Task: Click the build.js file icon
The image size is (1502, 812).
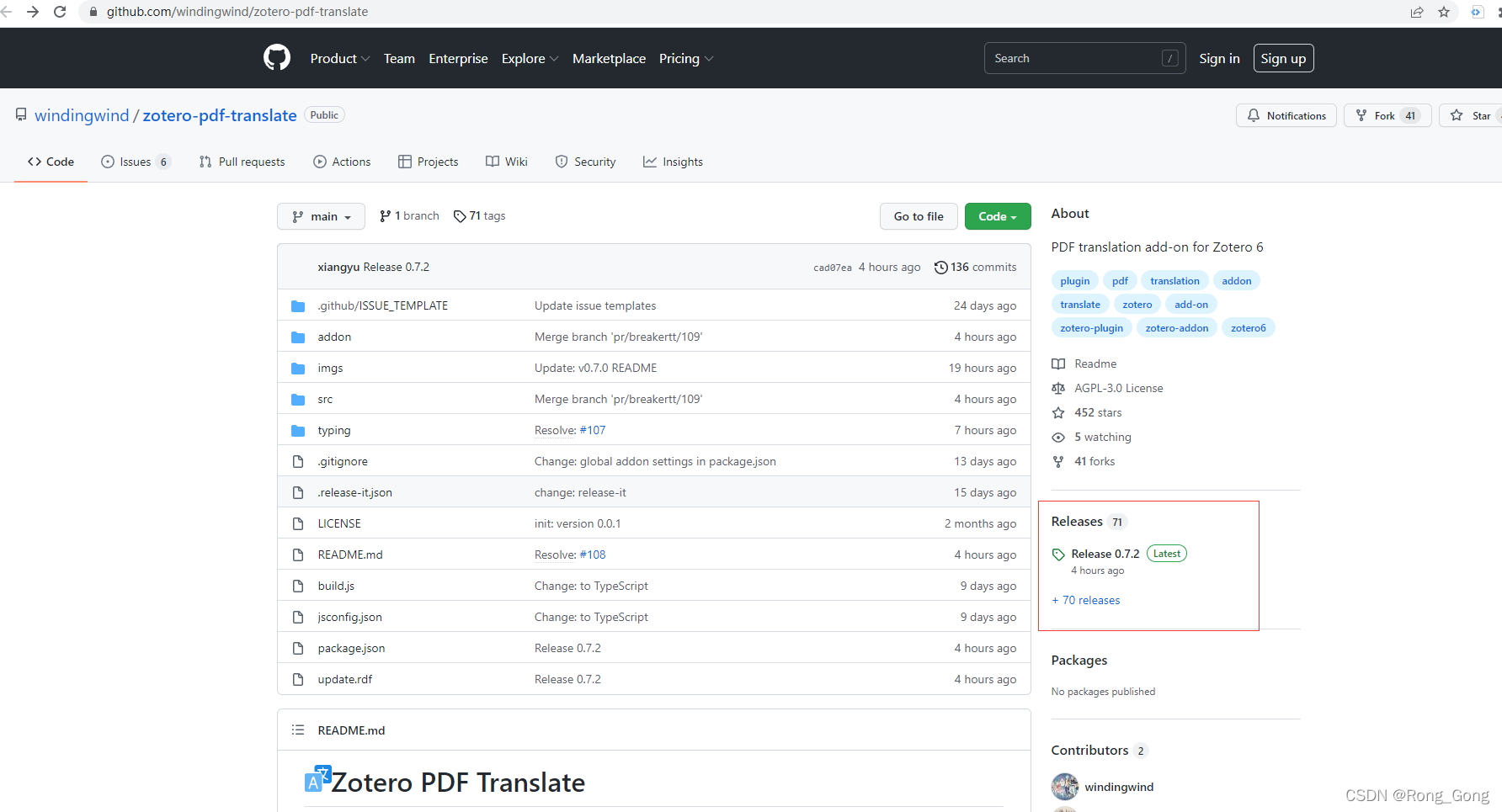Action: [x=298, y=586]
